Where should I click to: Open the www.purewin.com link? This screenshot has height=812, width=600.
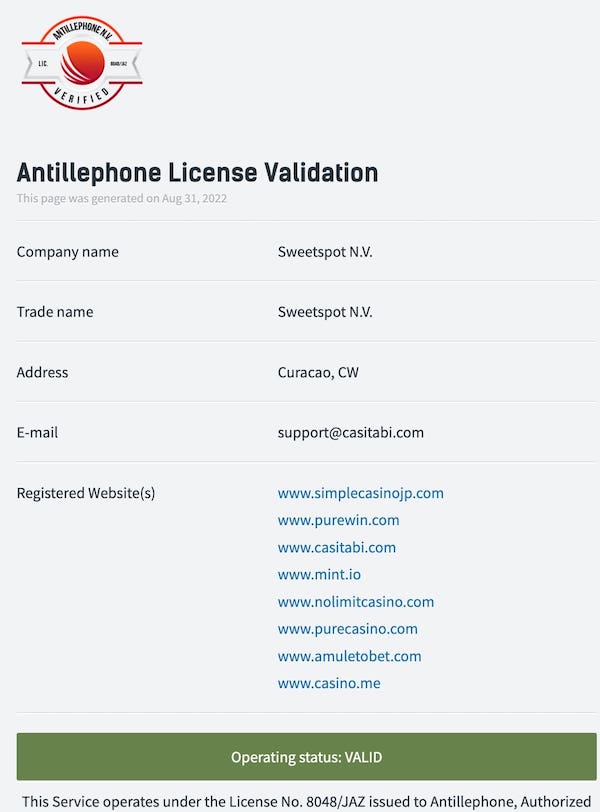[338, 520]
